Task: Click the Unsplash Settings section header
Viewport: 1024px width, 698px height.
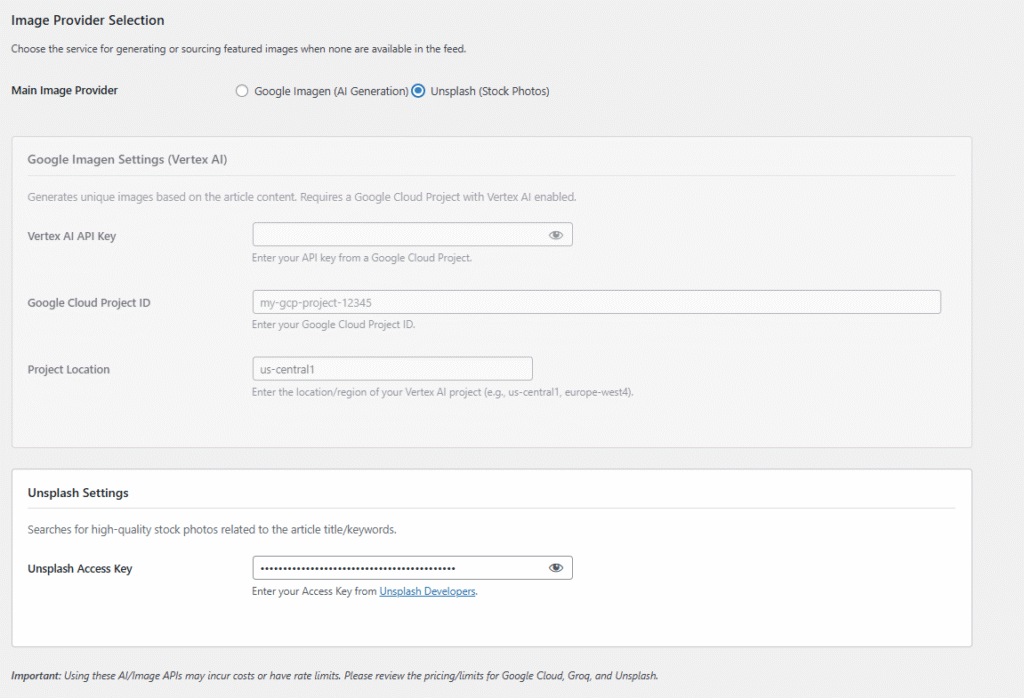Action: (77, 492)
